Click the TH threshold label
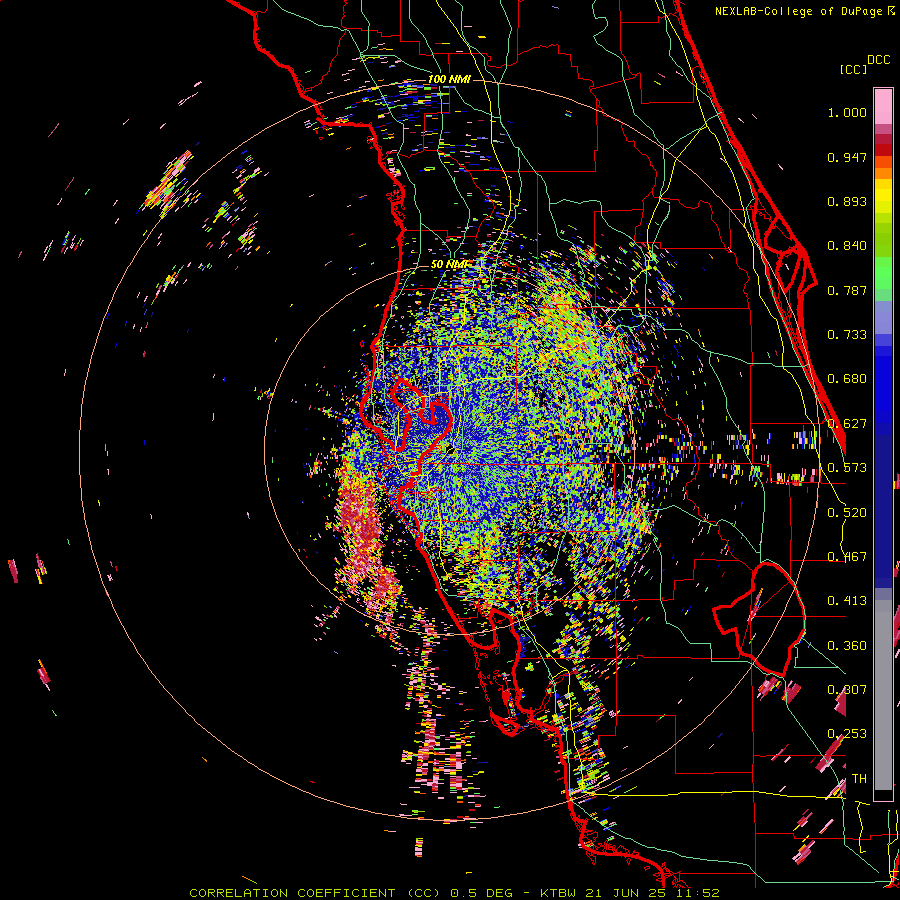 point(859,779)
